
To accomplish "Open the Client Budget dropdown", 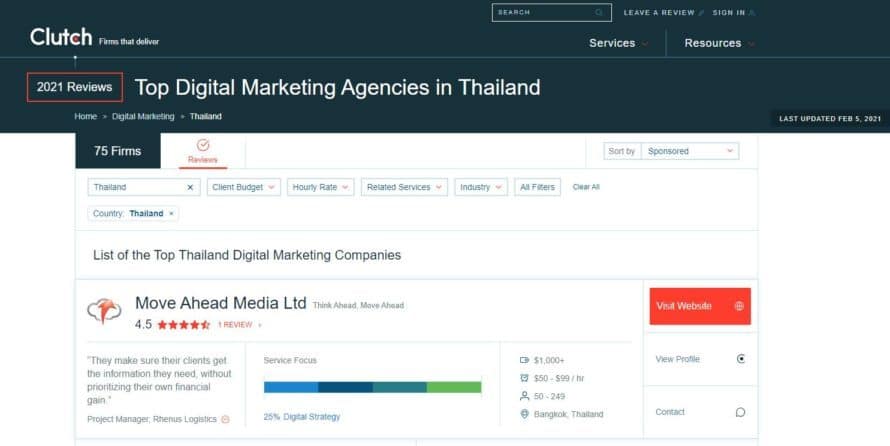I will (x=244, y=187).
